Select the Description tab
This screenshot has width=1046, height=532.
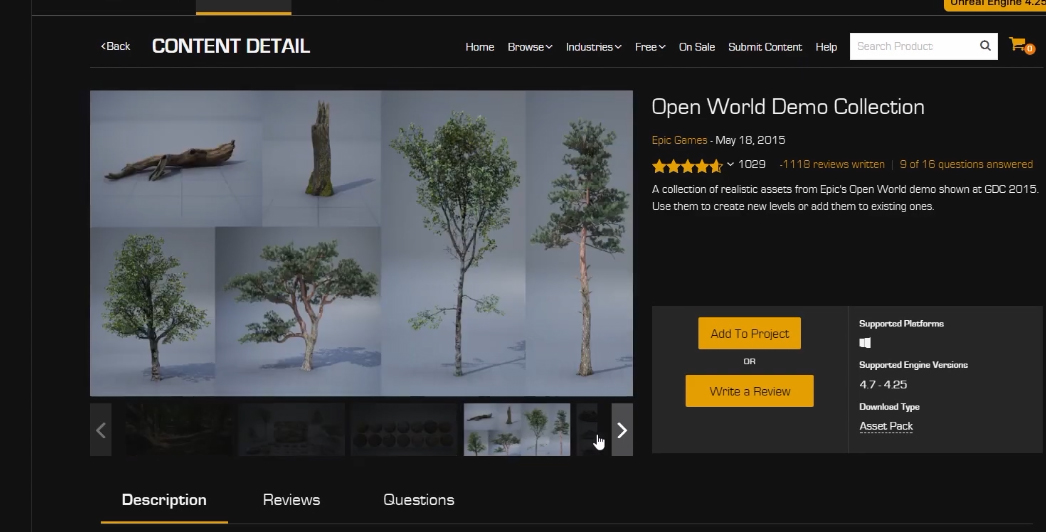pyautogui.click(x=164, y=500)
